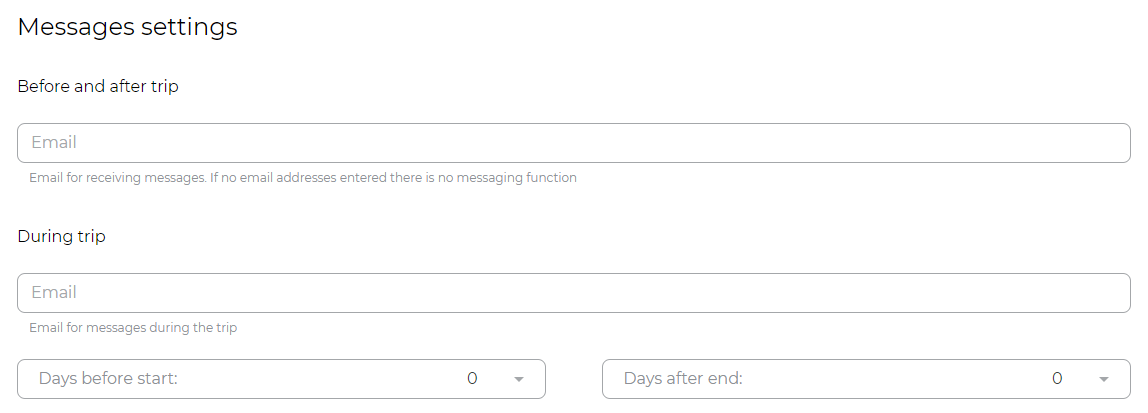Click the 'Email for receiving messages' helper text
1148x413 pixels.
(303, 178)
